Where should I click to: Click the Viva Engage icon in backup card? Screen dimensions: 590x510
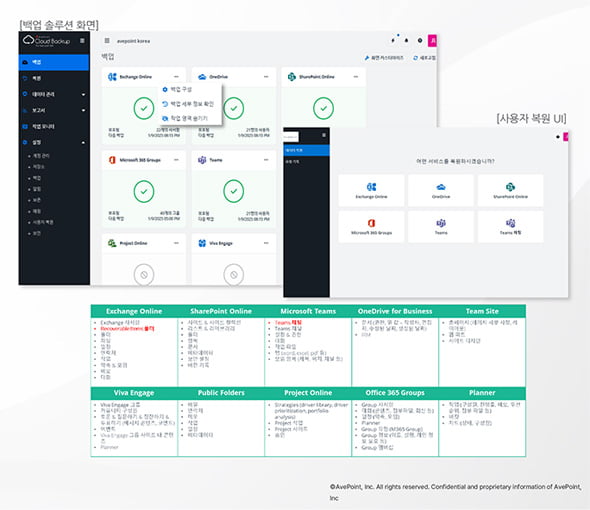[x=202, y=243]
